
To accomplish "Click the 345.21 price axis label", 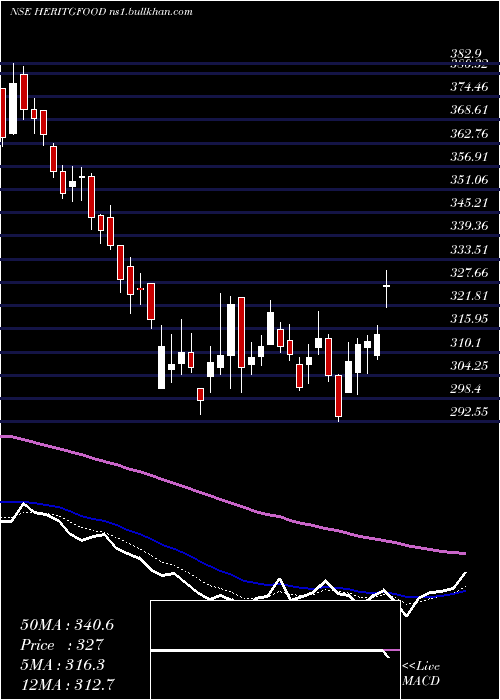I will pos(469,203).
